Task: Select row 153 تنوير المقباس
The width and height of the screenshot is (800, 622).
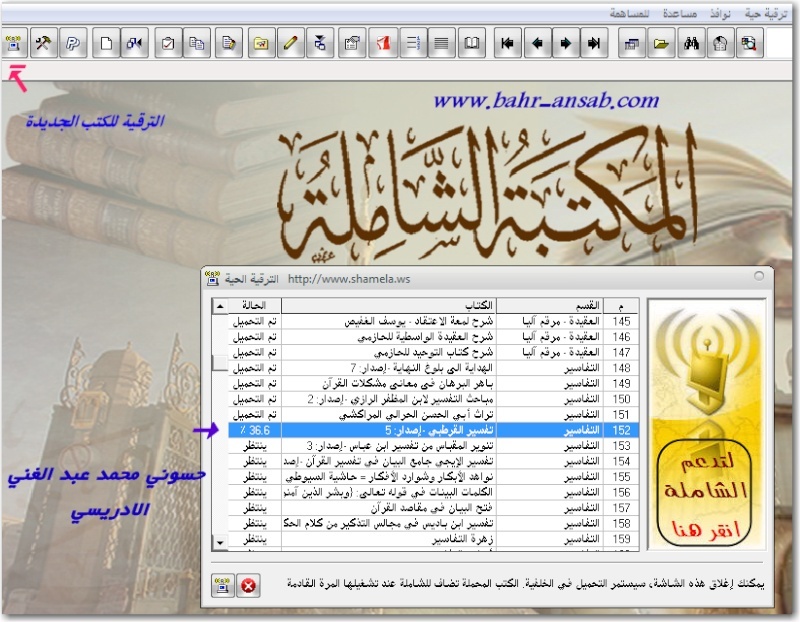Action: pyautogui.click(x=433, y=446)
